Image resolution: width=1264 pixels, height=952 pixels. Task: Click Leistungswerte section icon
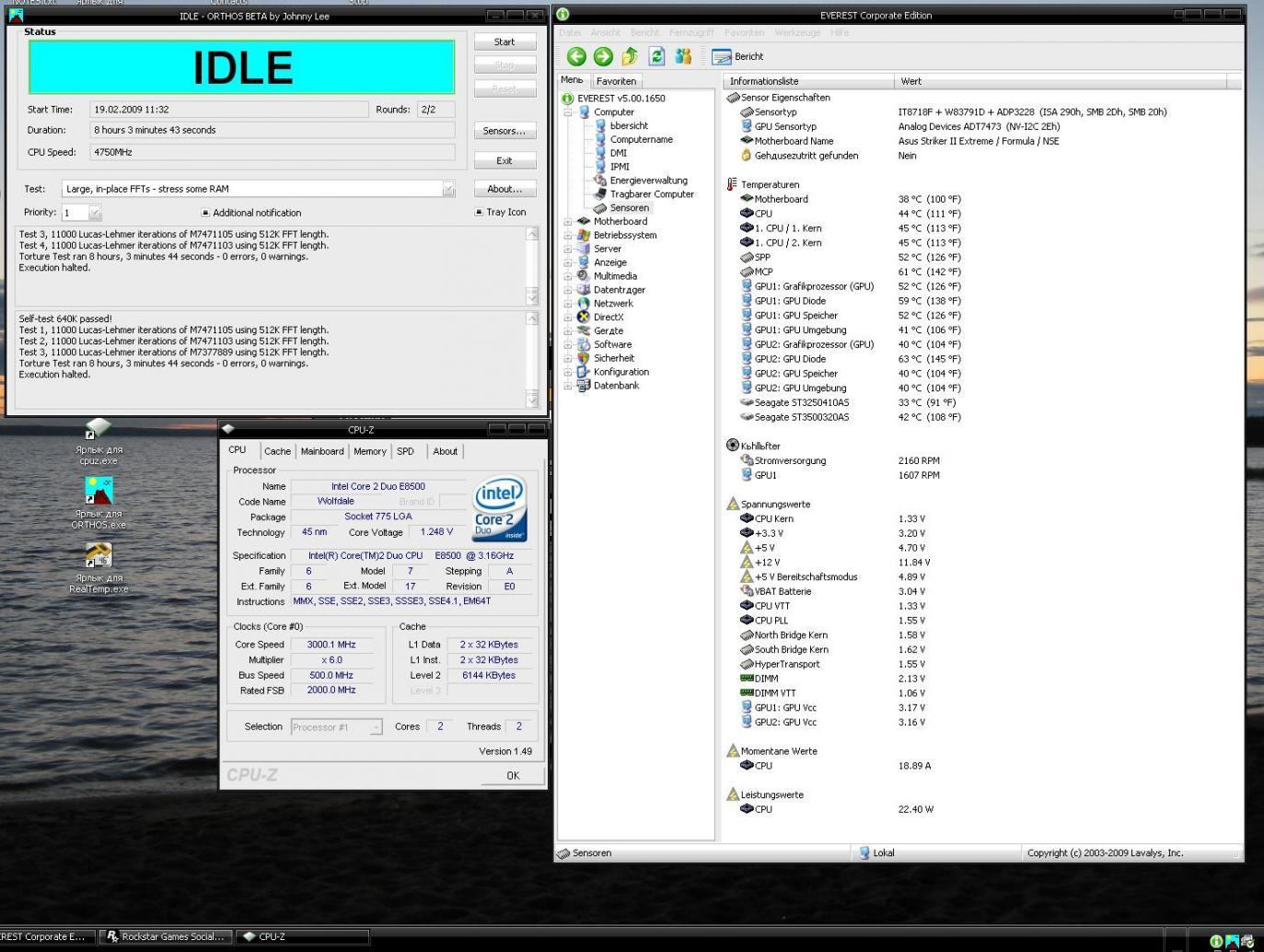tap(733, 795)
